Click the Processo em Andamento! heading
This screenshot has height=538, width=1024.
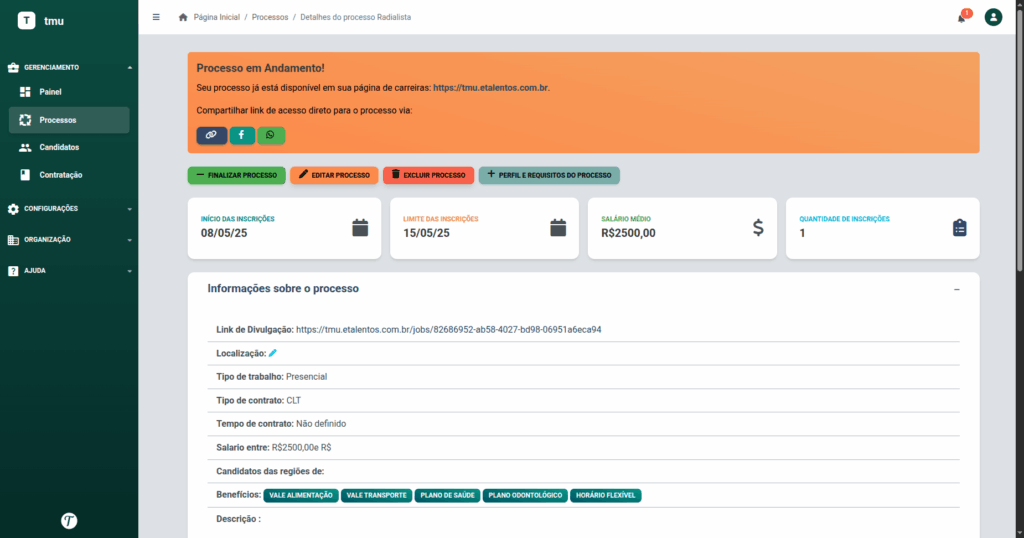tap(261, 68)
